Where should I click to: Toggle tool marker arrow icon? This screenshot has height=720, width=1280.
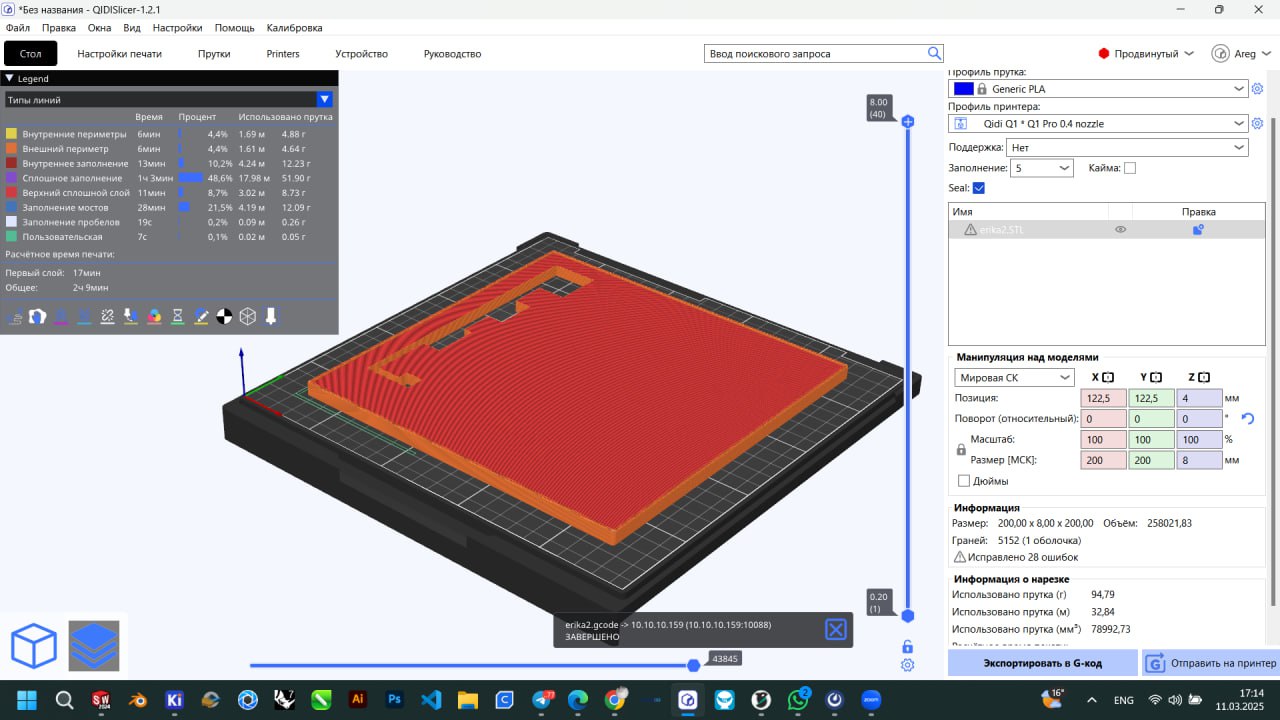click(271, 316)
